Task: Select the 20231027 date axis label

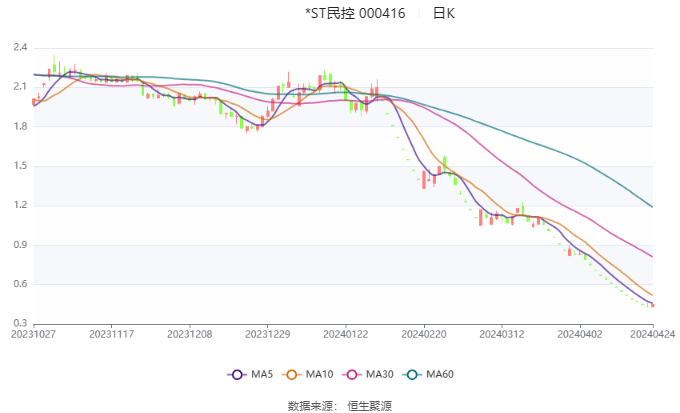Action: tap(33, 334)
